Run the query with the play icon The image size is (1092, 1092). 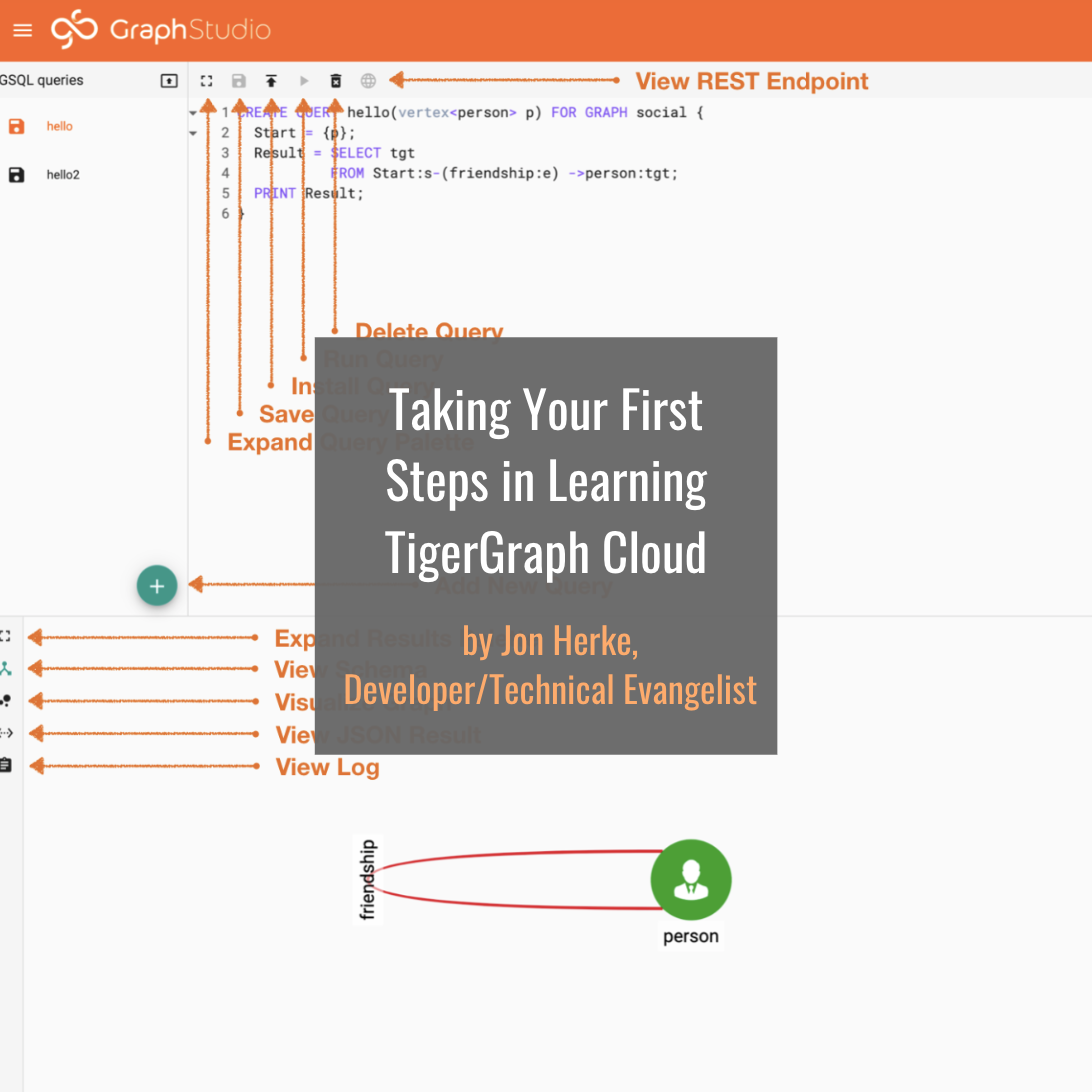pyautogui.click(x=304, y=81)
